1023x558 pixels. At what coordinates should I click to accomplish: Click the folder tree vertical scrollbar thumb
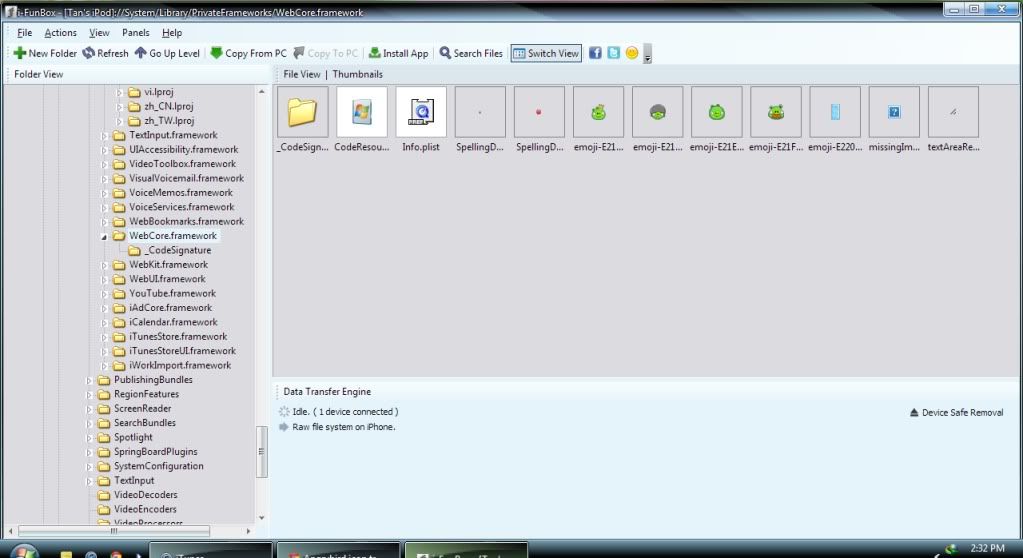pyautogui.click(x=262, y=452)
